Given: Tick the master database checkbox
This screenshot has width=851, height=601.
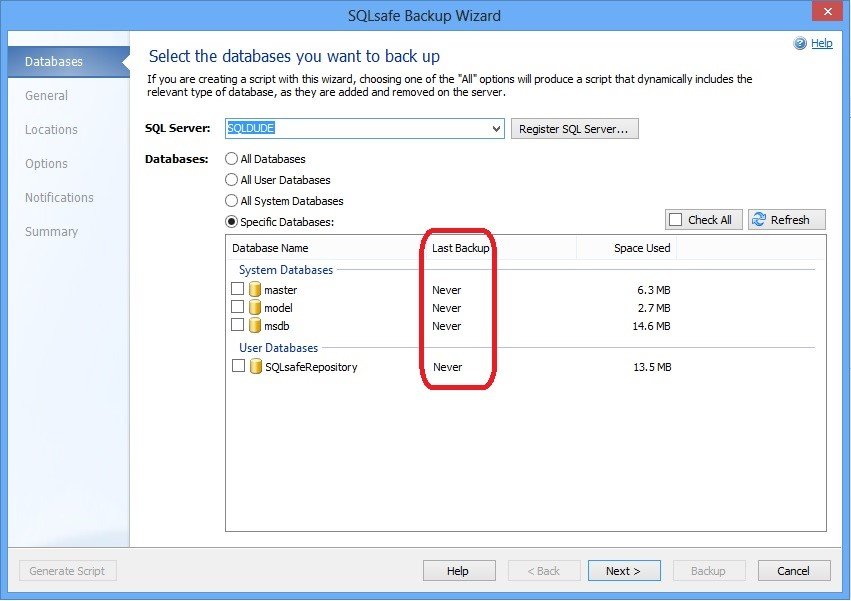Looking at the screenshot, I should [x=237, y=288].
